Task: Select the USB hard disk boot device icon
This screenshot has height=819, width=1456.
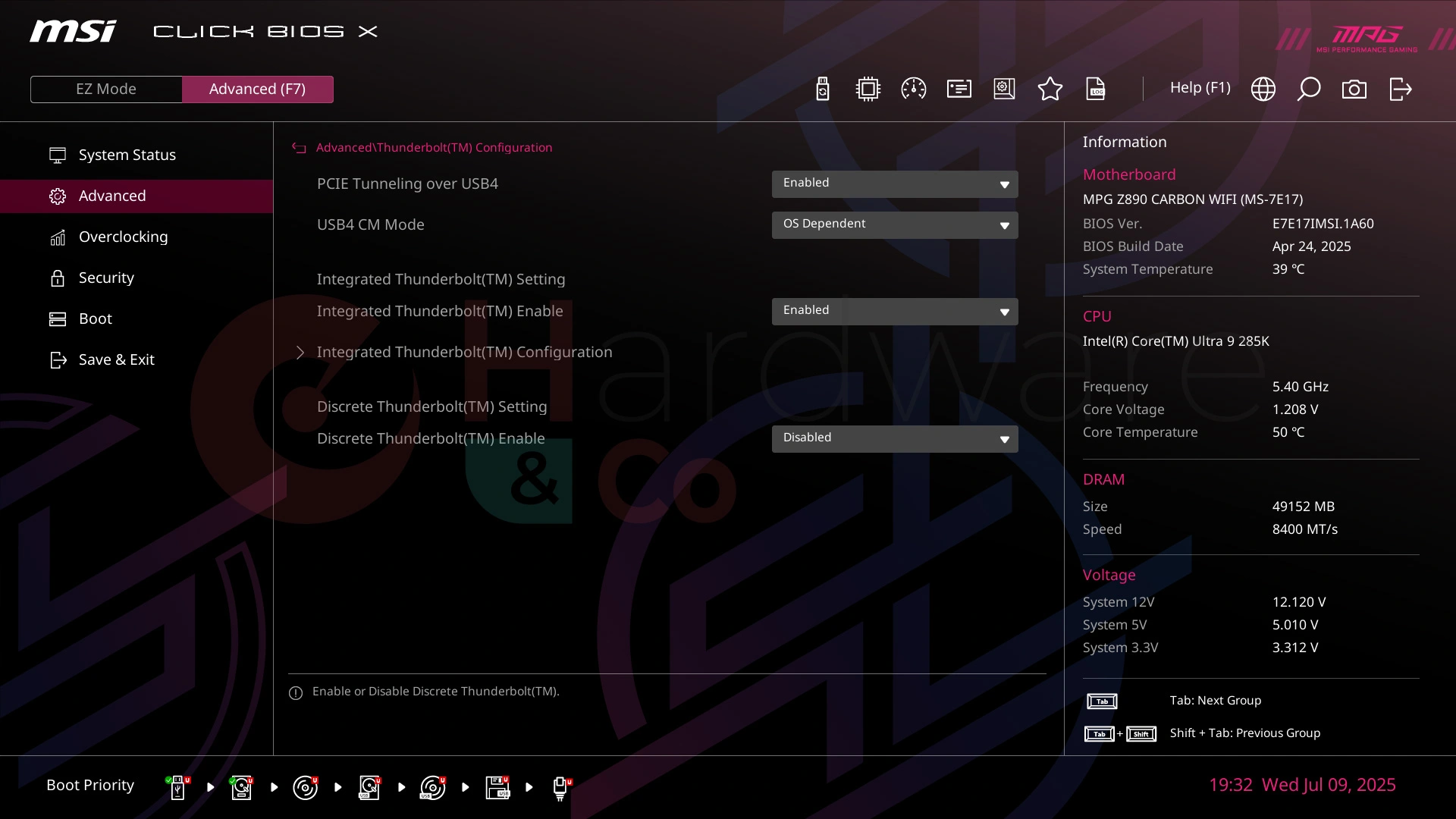Action: point(369,787)
